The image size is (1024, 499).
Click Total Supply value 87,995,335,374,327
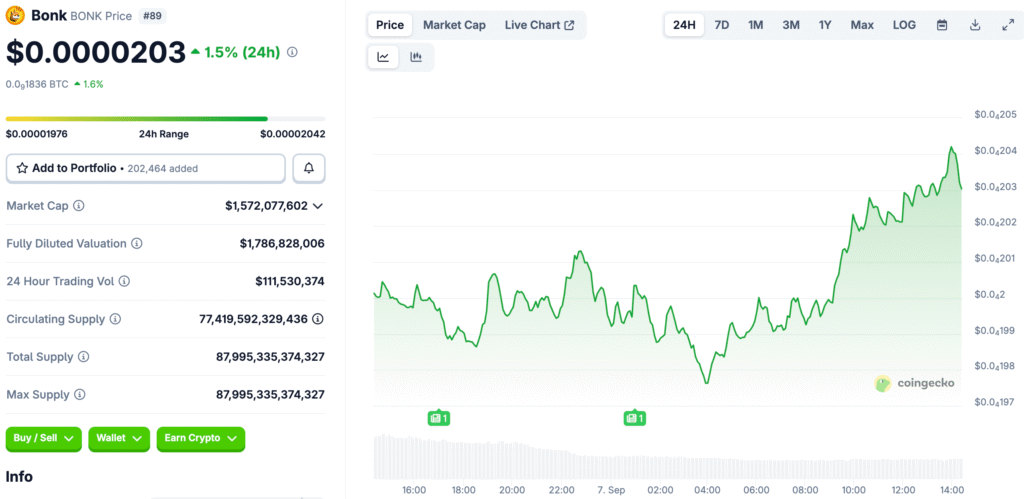270,357
